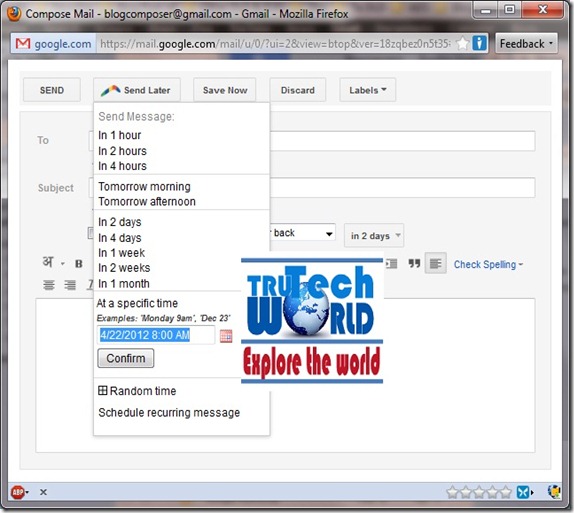
Task: Open the Feedback dropdown button
Action: (526, 44)
